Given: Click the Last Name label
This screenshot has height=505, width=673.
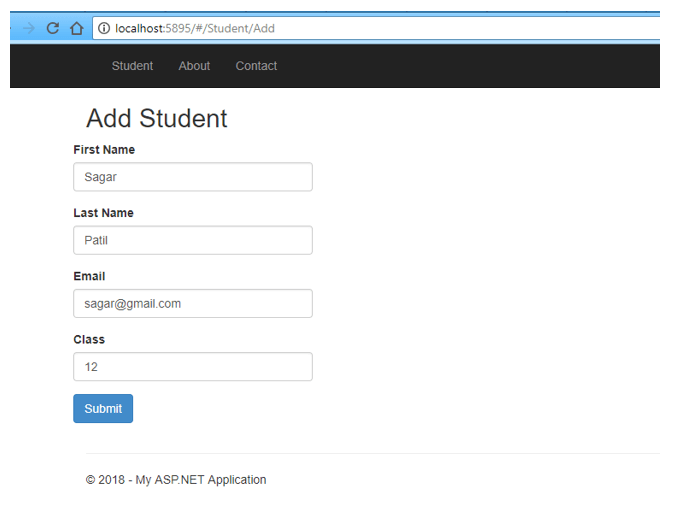Looking at the screenshot, I should 103,213.
